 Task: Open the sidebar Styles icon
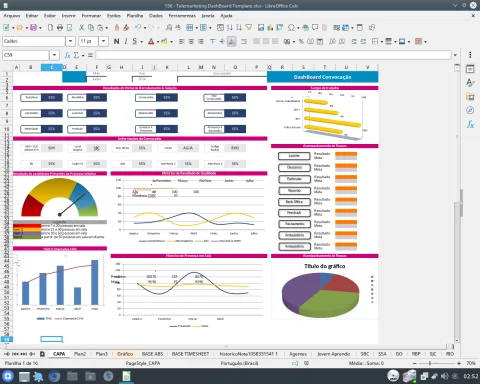tap(470, 83)
